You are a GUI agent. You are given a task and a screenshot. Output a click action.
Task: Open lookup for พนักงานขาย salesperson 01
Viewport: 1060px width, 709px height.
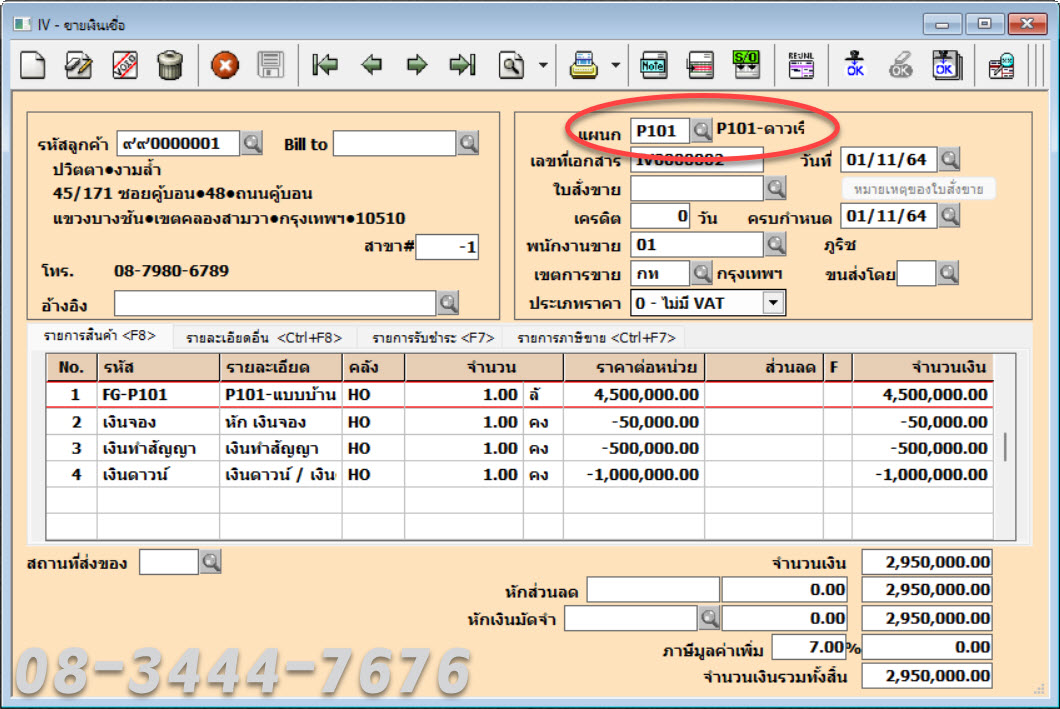(x=775, y=245)
